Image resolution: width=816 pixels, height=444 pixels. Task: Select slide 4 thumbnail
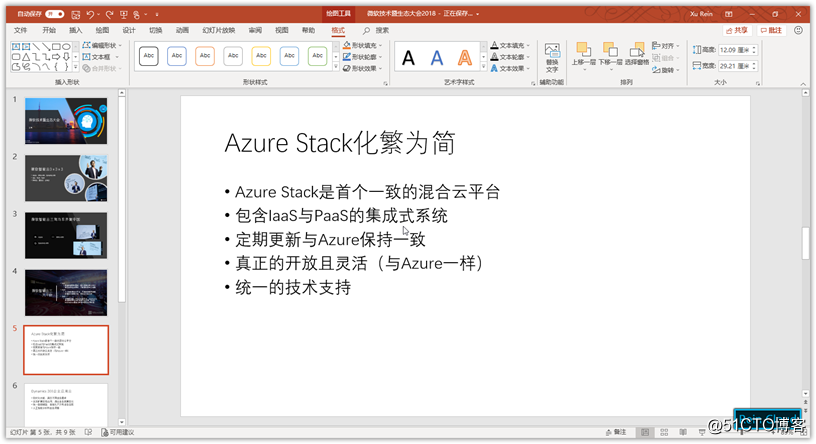click(66, 293)
